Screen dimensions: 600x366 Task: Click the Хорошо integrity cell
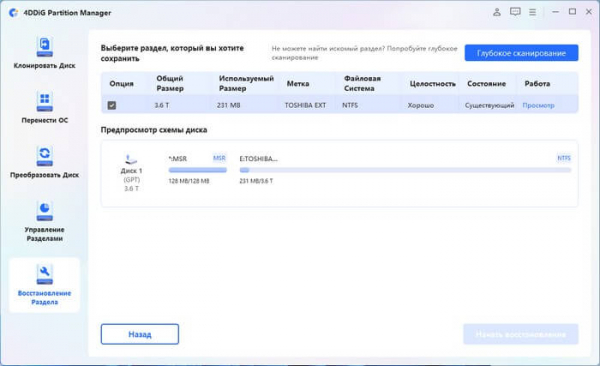[421, 105]
